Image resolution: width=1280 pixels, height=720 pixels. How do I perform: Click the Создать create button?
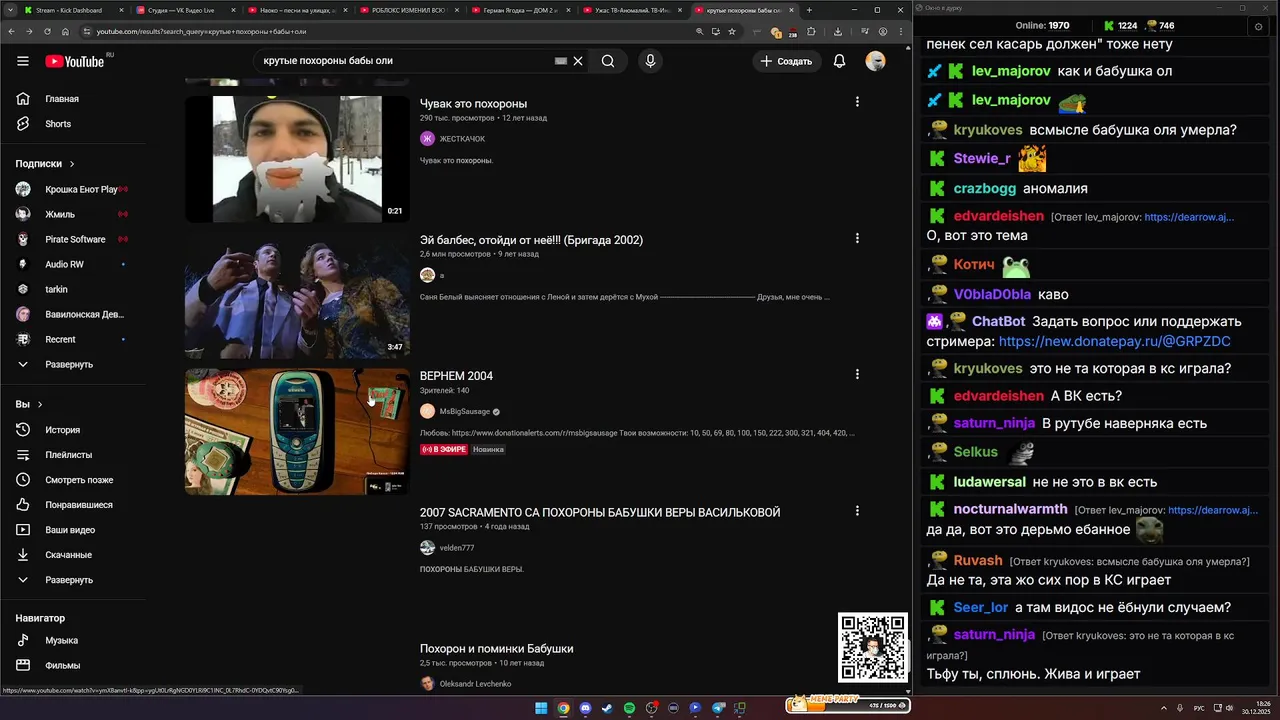click(x=786, y=61)
